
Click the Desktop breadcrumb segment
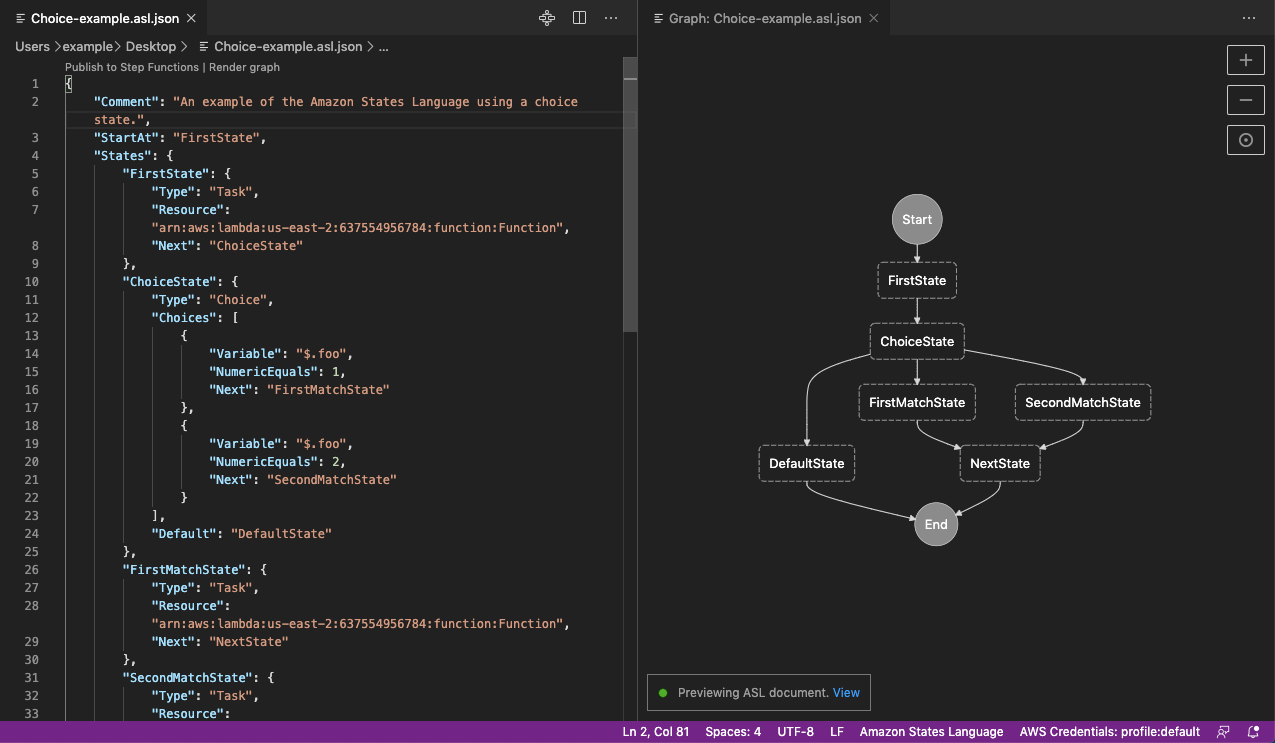[150, 46]
